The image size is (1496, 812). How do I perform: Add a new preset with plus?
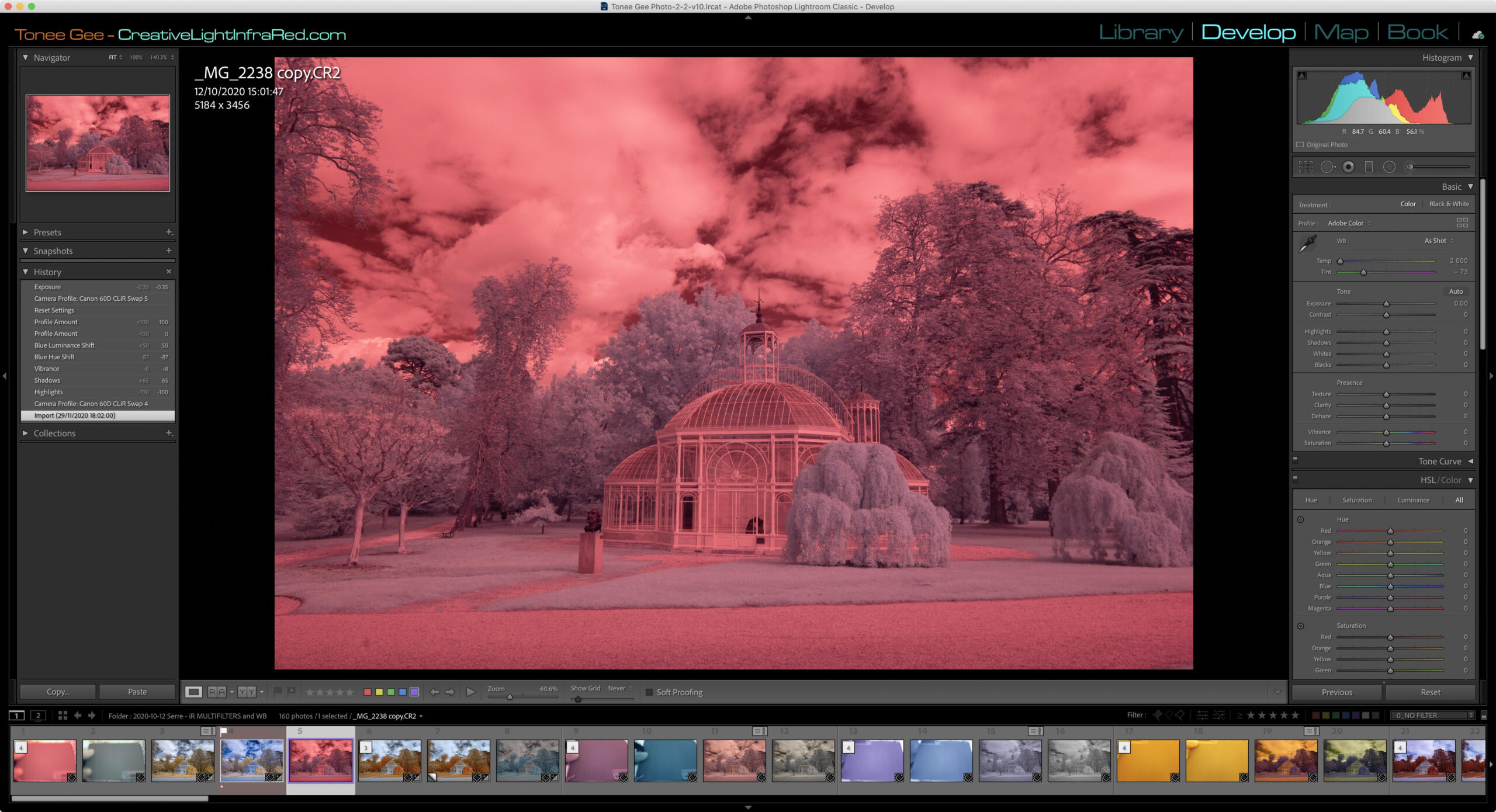169,232
